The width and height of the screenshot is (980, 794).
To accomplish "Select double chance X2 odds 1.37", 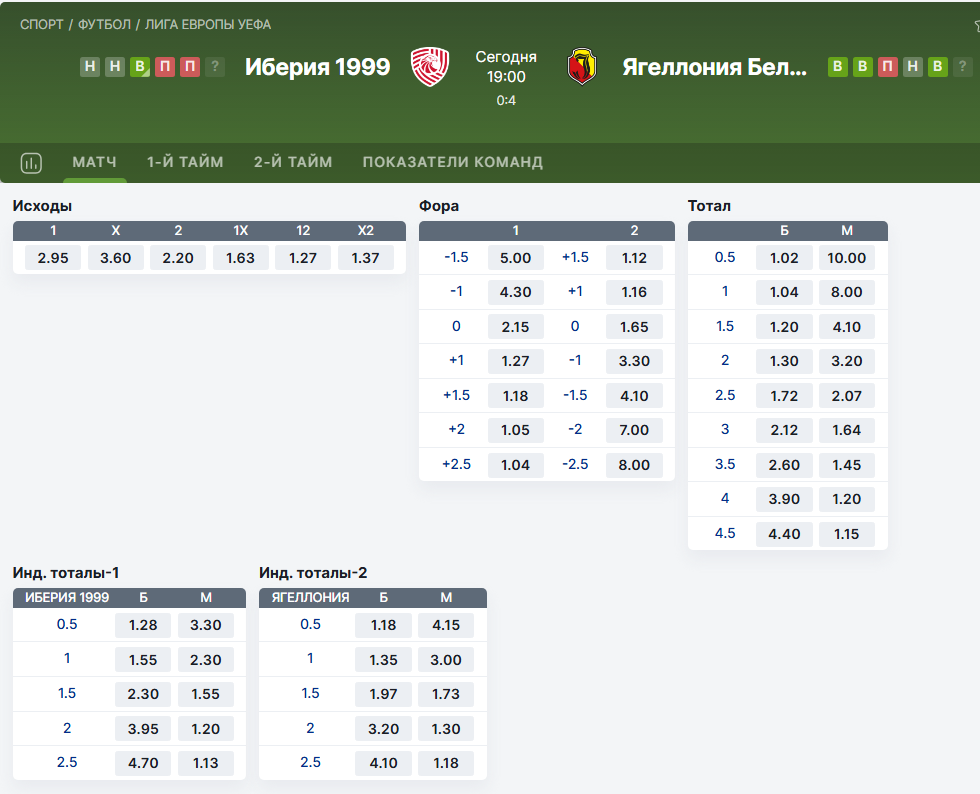I will [x=366, y=258].
